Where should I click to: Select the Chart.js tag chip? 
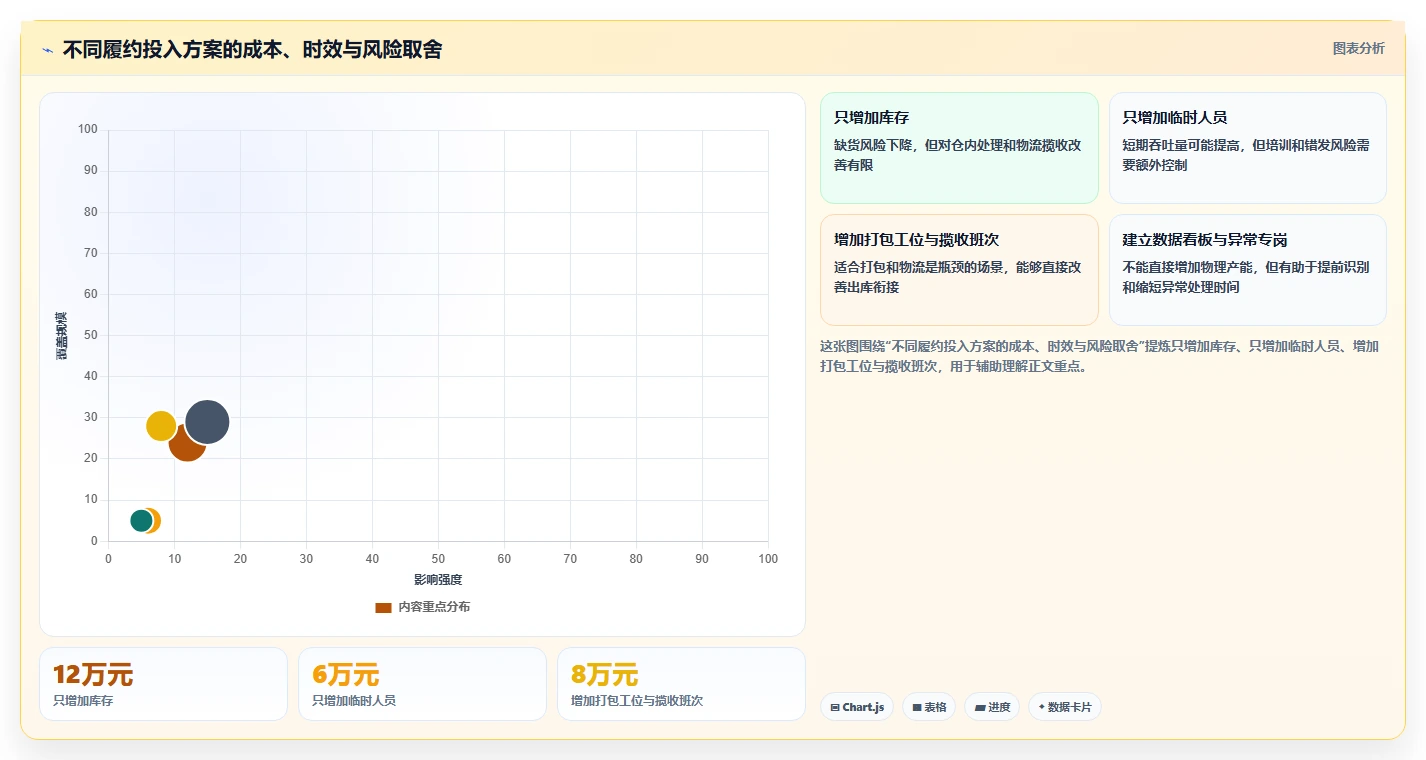coord(857,707)
